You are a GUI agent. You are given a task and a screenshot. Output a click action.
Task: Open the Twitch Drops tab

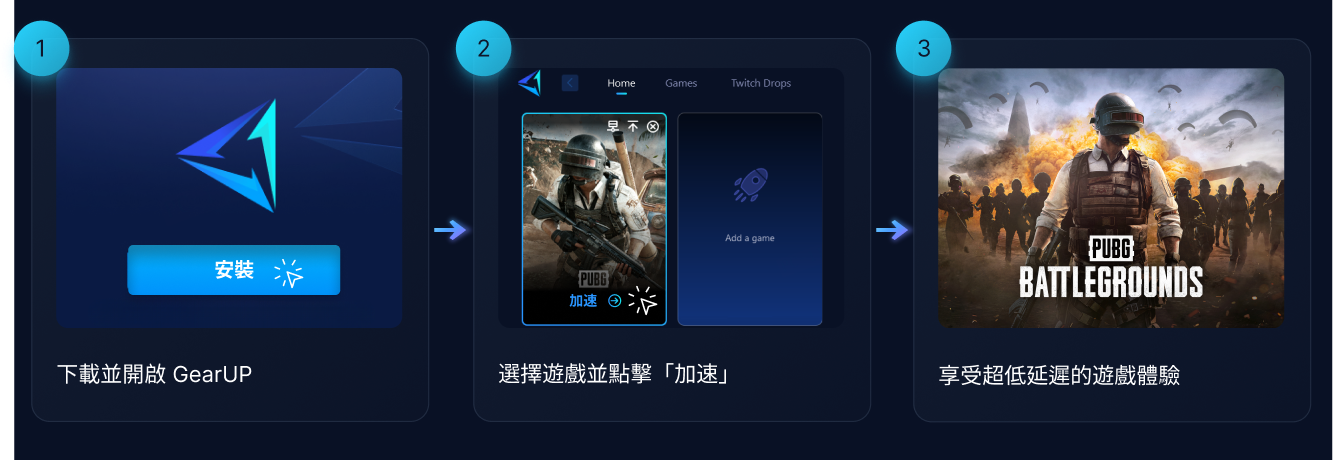coord(761,83)
